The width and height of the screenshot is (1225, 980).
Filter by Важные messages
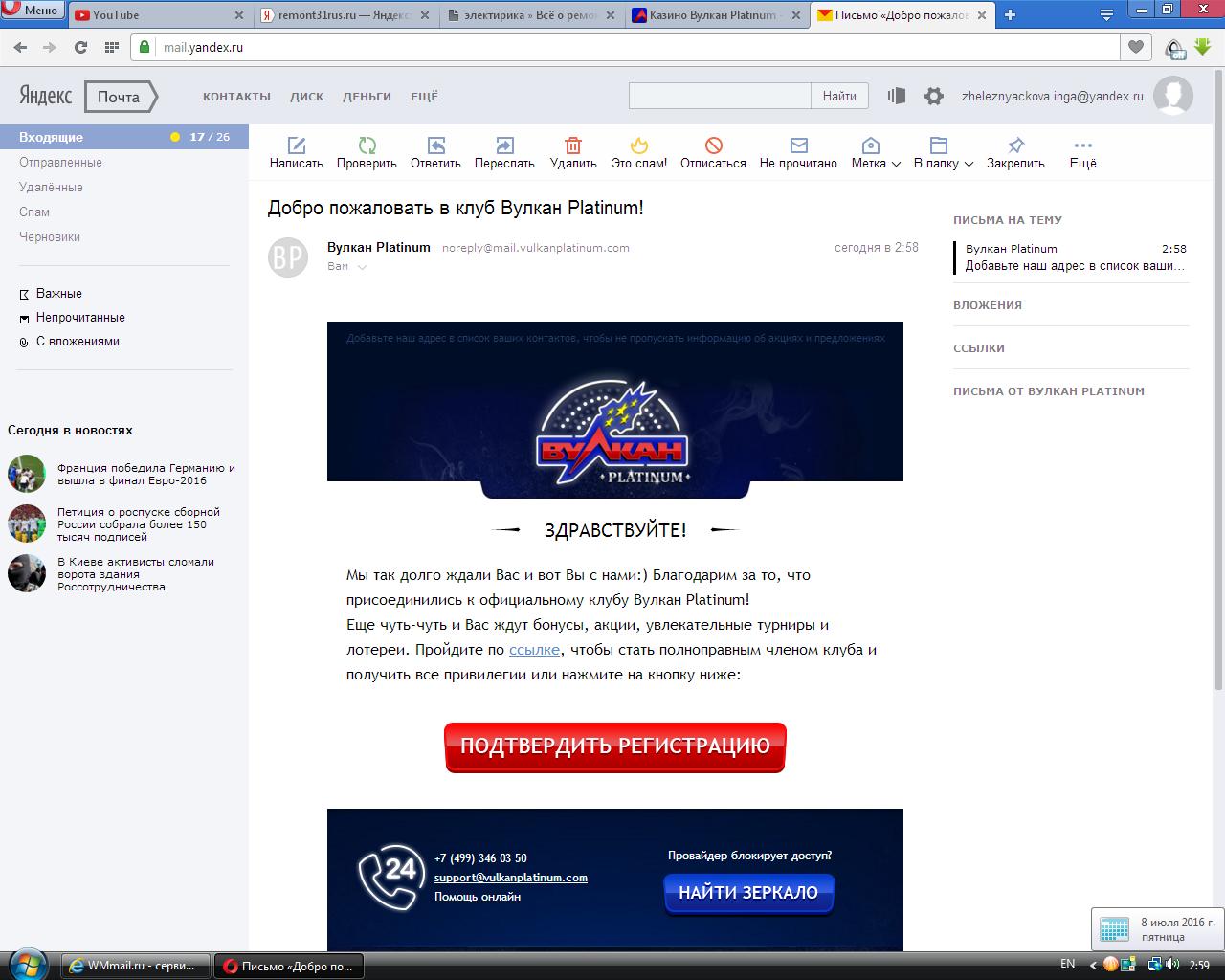[58, 294]
